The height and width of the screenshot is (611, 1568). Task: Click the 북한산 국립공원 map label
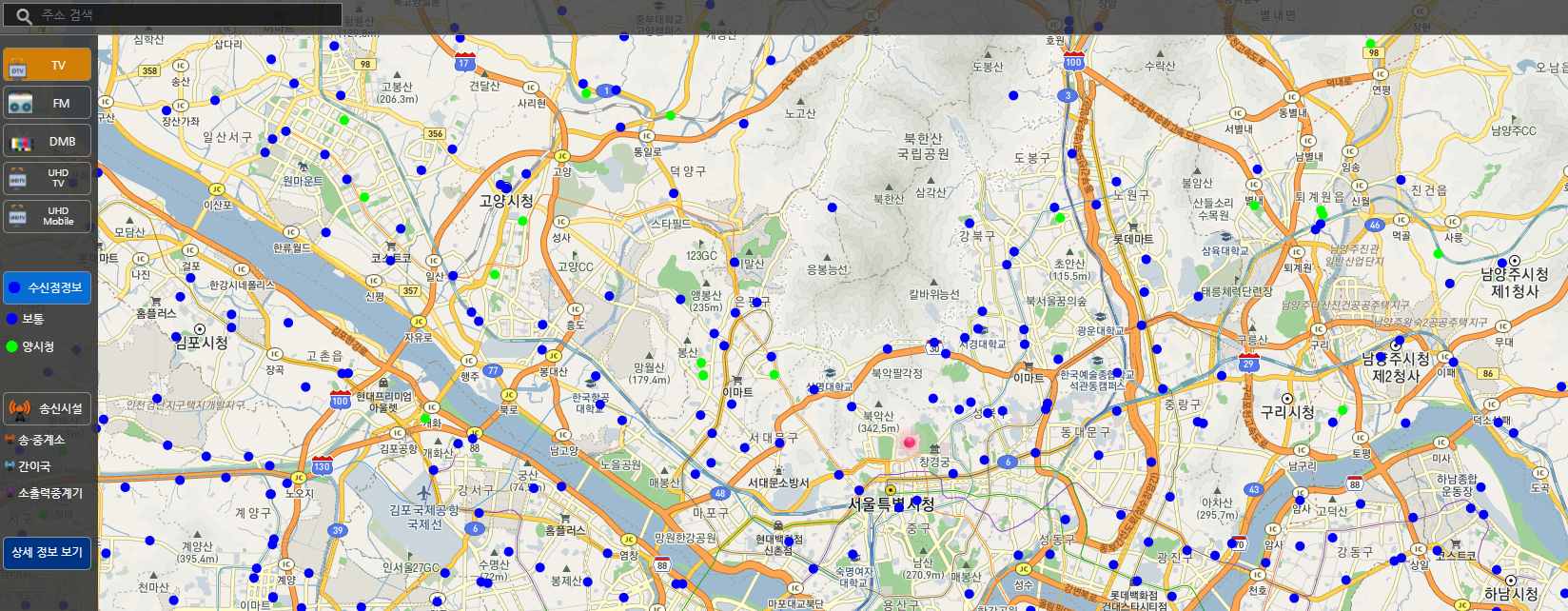(923, 146)
